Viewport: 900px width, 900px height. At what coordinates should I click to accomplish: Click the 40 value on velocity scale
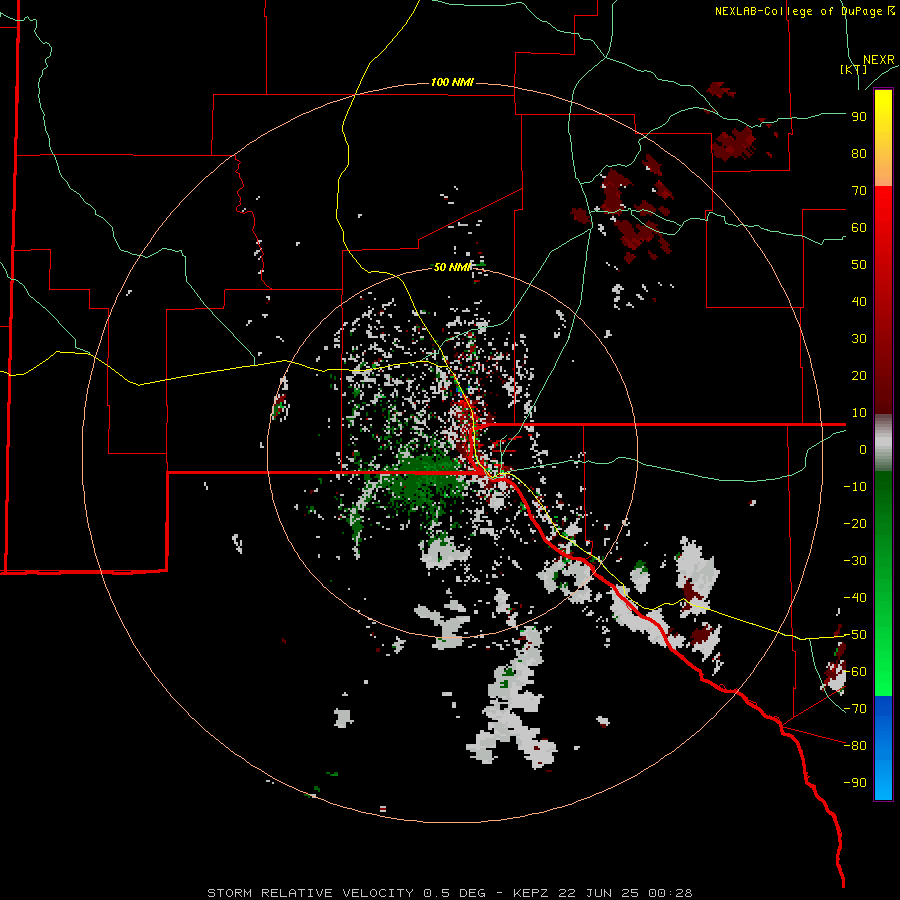[859, 302]
